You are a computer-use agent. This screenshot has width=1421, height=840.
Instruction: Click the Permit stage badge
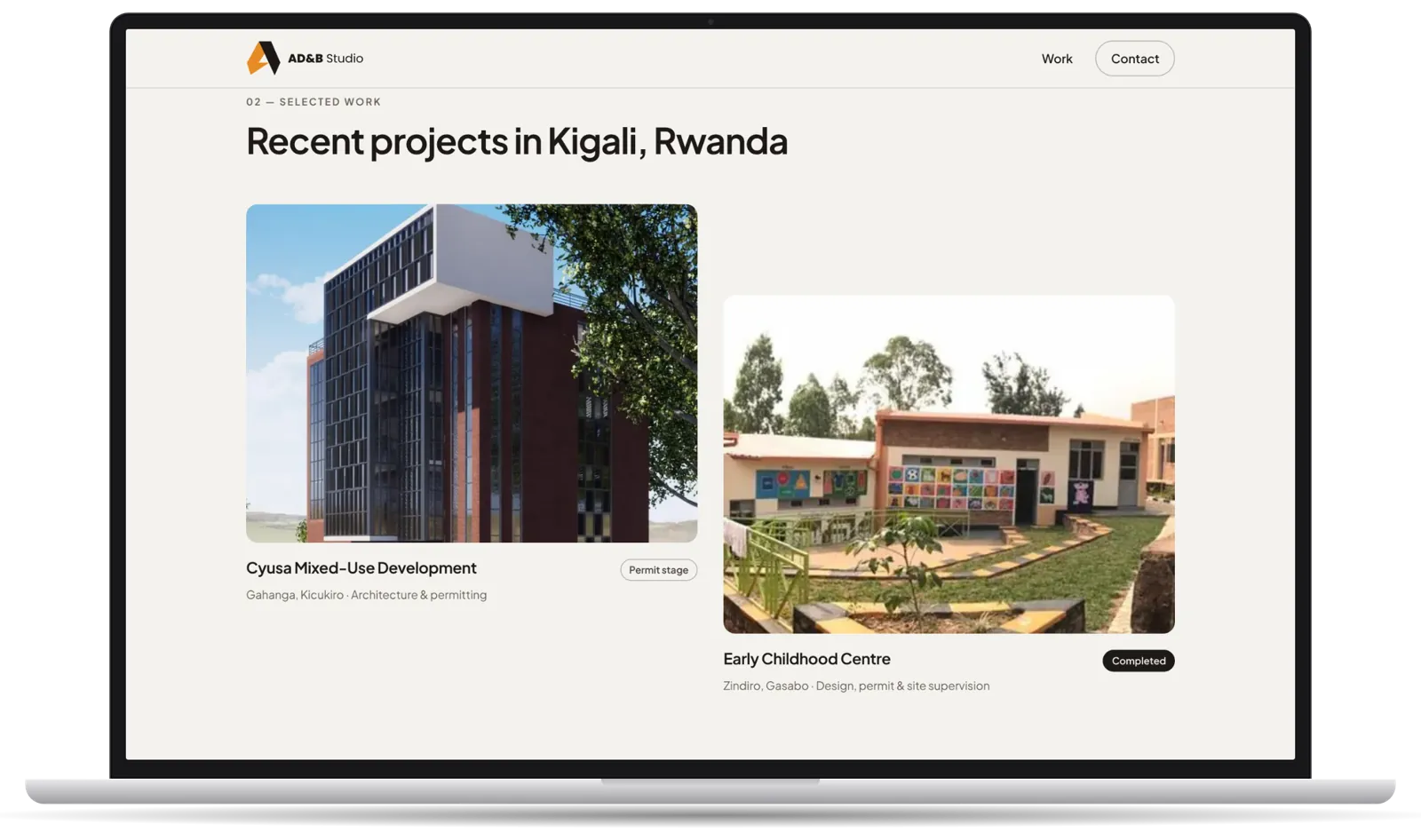click(x=658, y=570)
